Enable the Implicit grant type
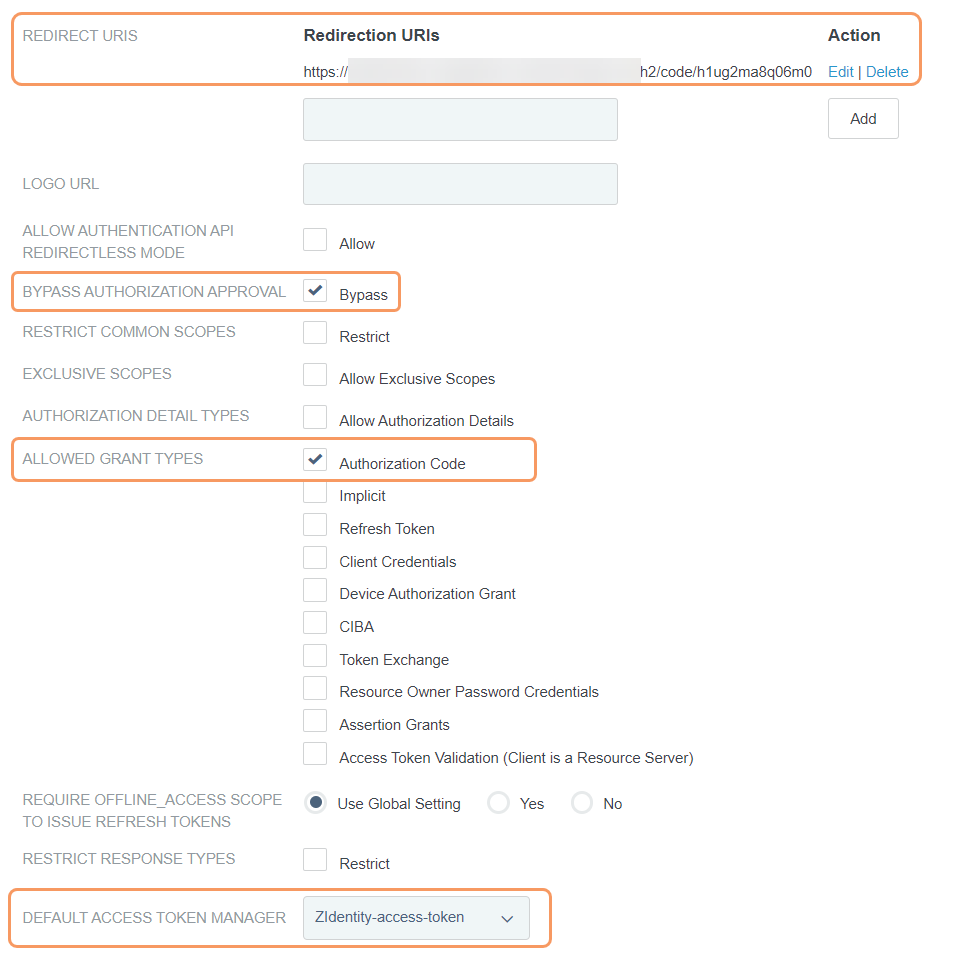 (x=315, y=495)
